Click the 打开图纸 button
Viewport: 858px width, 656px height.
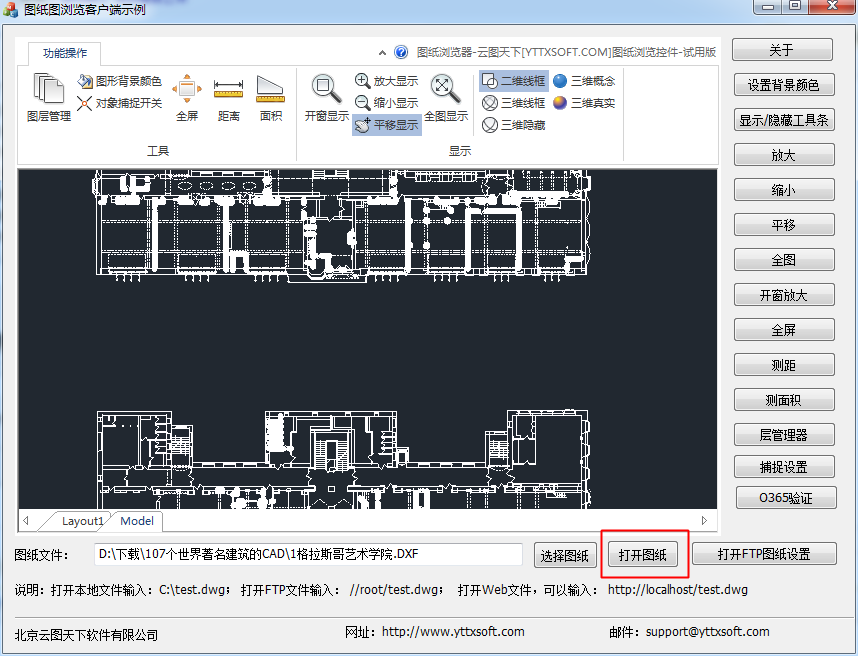643,555
